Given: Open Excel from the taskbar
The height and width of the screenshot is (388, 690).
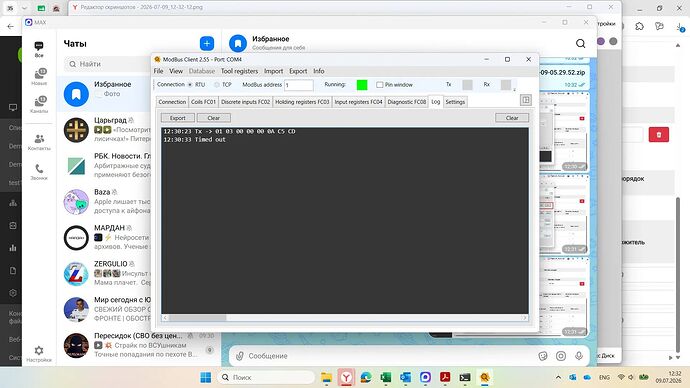Looking at the screenshot, I should (x=385, y=377).
